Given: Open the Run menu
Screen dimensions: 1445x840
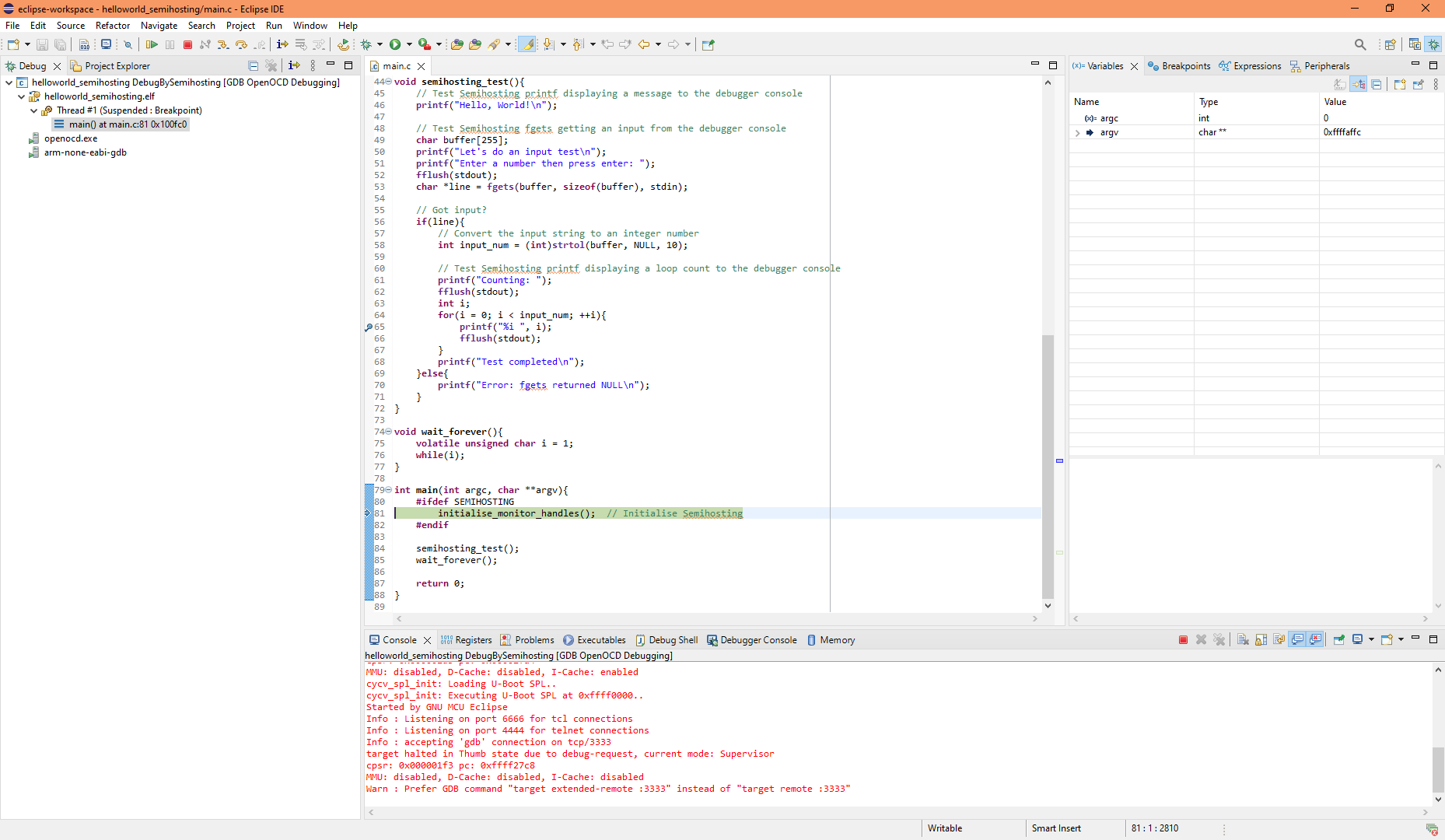Looking at the screenshot, I should (274, 26).
